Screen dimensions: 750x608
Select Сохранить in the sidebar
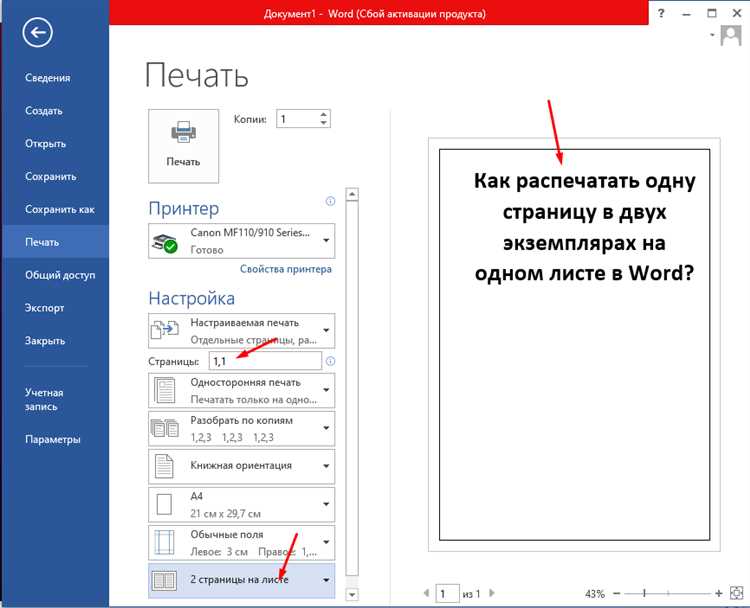click(51, 177)
